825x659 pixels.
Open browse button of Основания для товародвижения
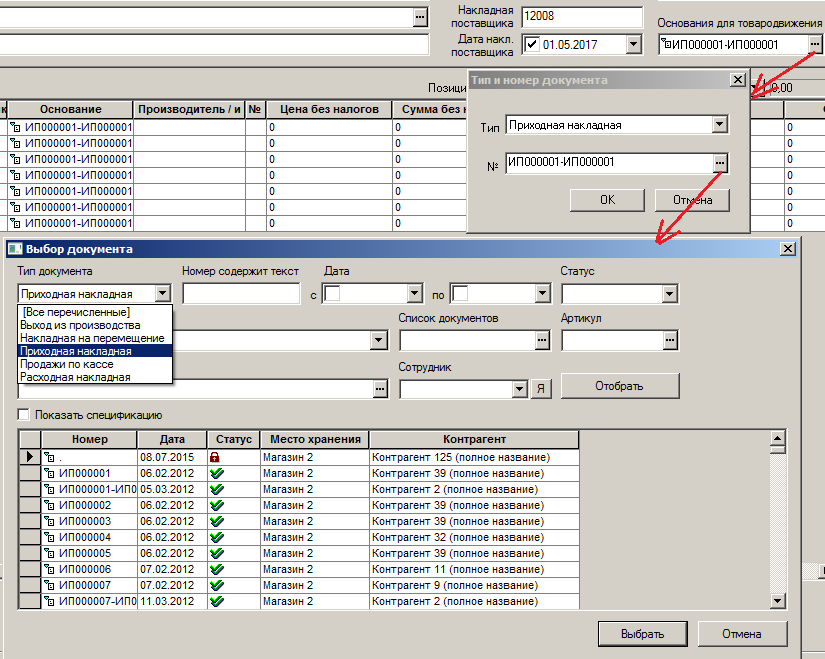click(814, 45)
